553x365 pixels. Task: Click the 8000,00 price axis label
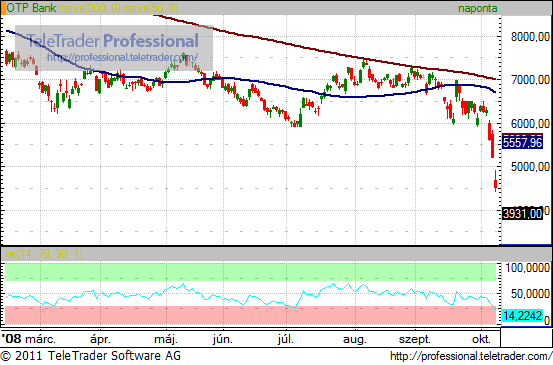click(x=530, y=36)
